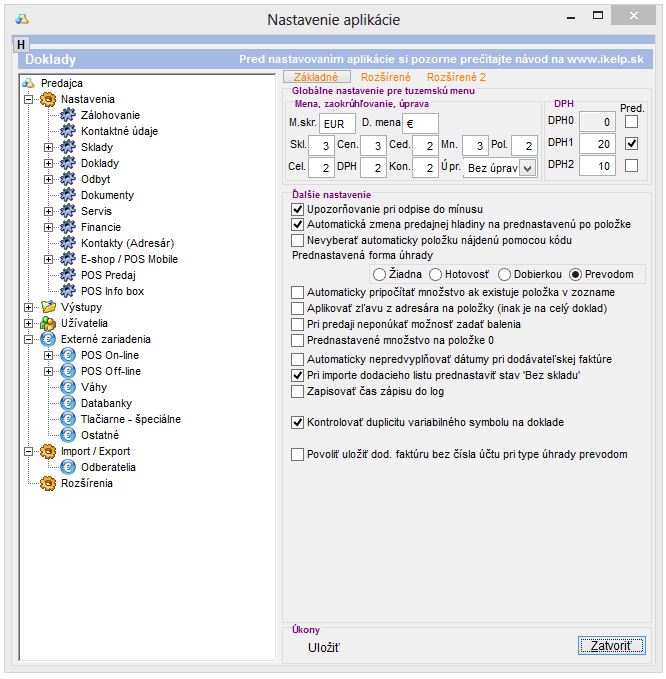
Task: Click the gear icon beside Kontaktné údaje
Action: (68, 132)
